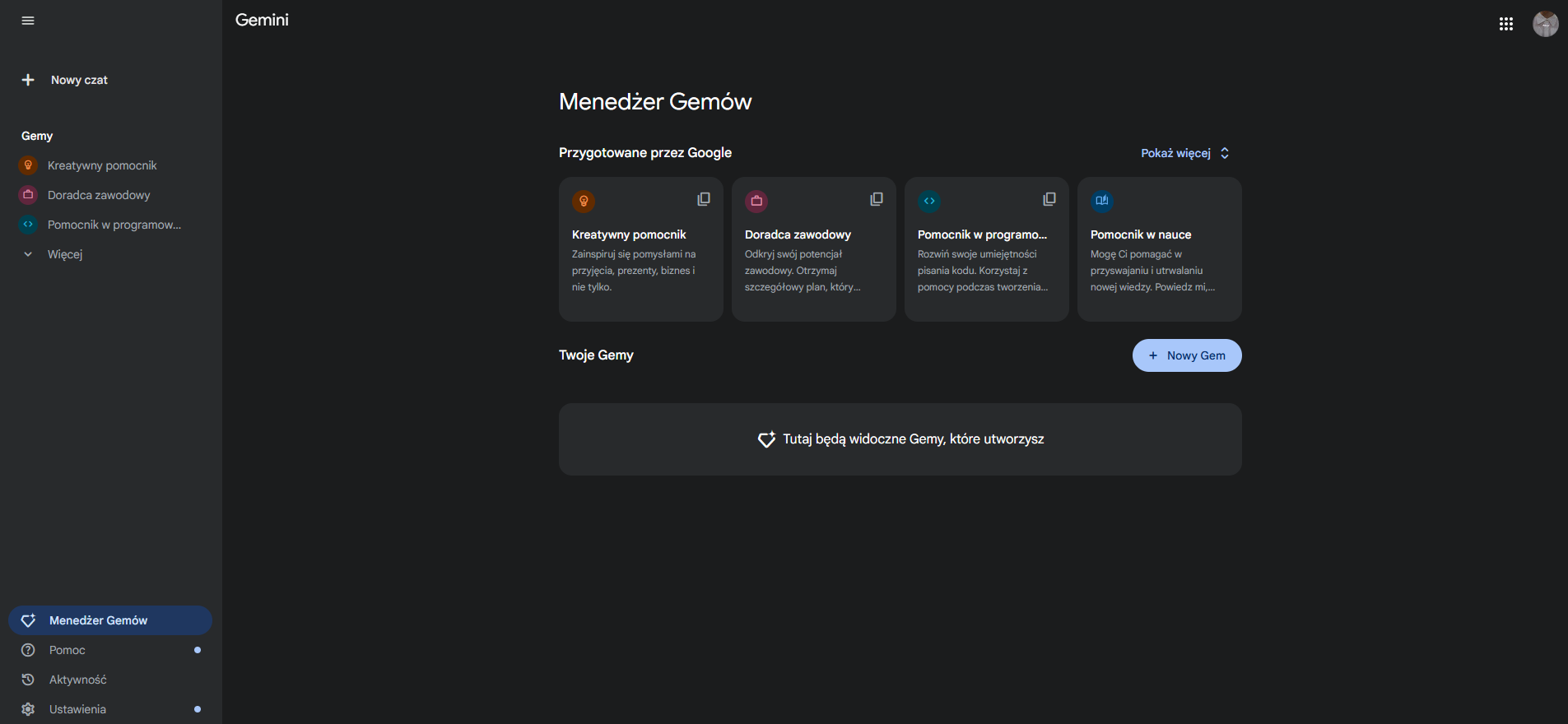
Task: Click the notification dot beside Pomoc
Action: [198, 650]
